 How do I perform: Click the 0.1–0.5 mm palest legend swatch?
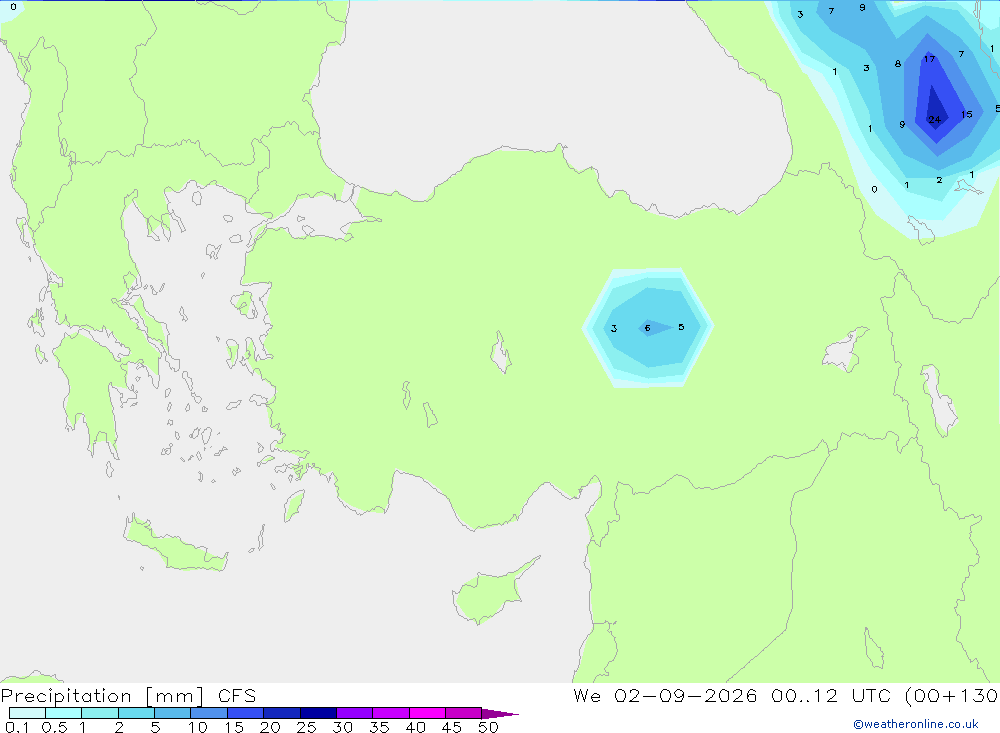27,713
